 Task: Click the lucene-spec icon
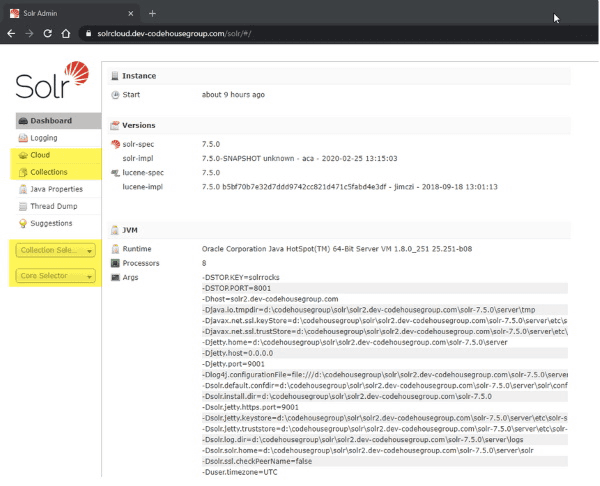[x=115, y=173]
